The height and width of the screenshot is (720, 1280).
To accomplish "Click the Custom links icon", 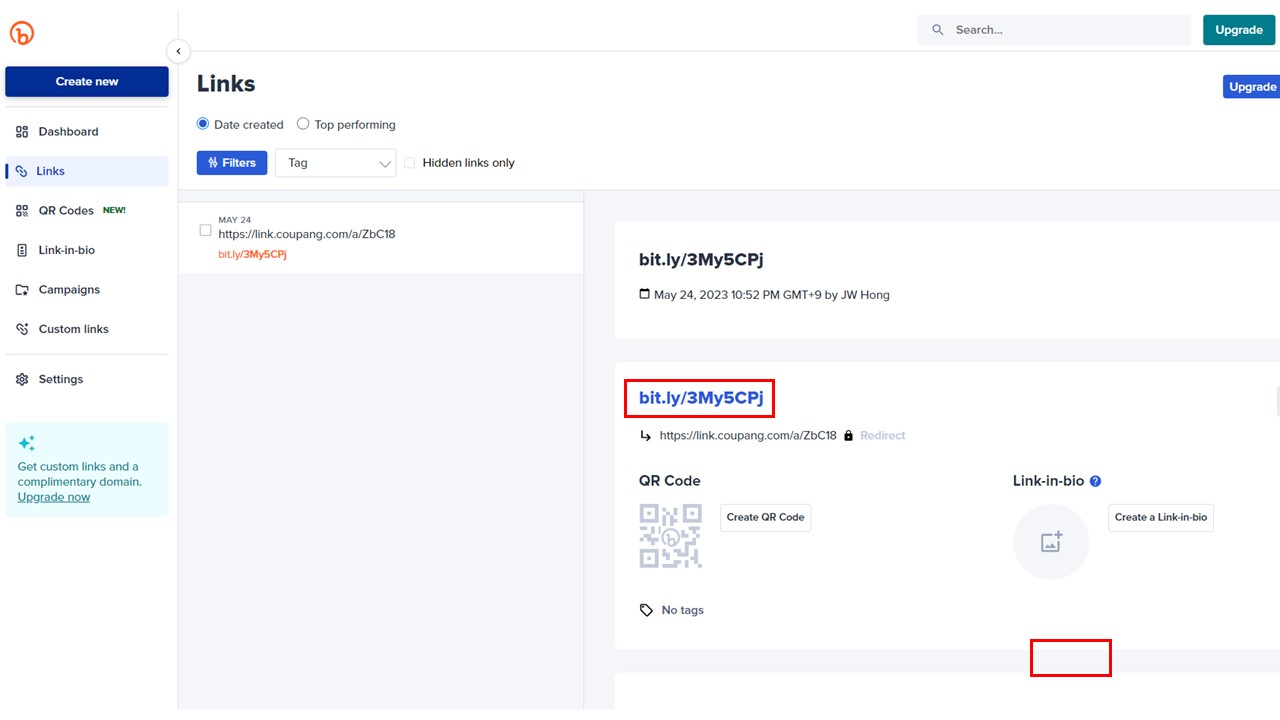I will coord(22,329).
